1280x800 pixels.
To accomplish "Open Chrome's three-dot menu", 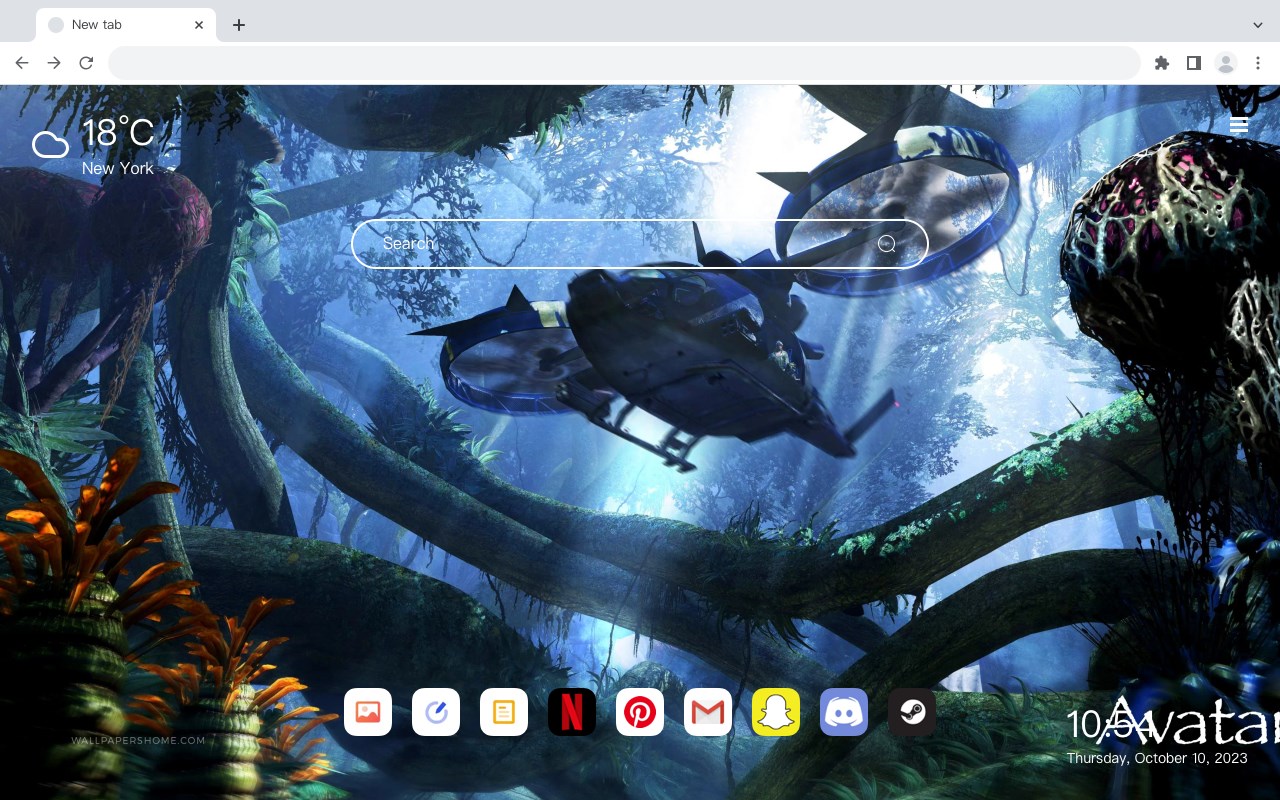I will coord(1258,63).
